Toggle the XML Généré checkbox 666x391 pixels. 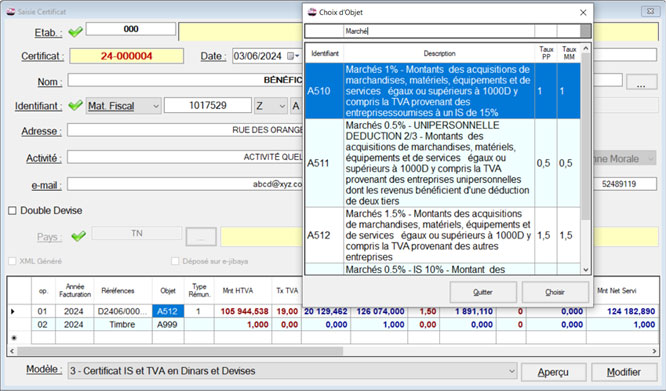point(12,261)
